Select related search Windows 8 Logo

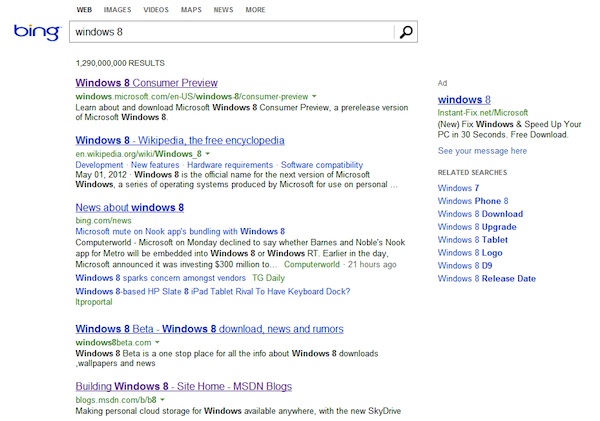[470, 253]
